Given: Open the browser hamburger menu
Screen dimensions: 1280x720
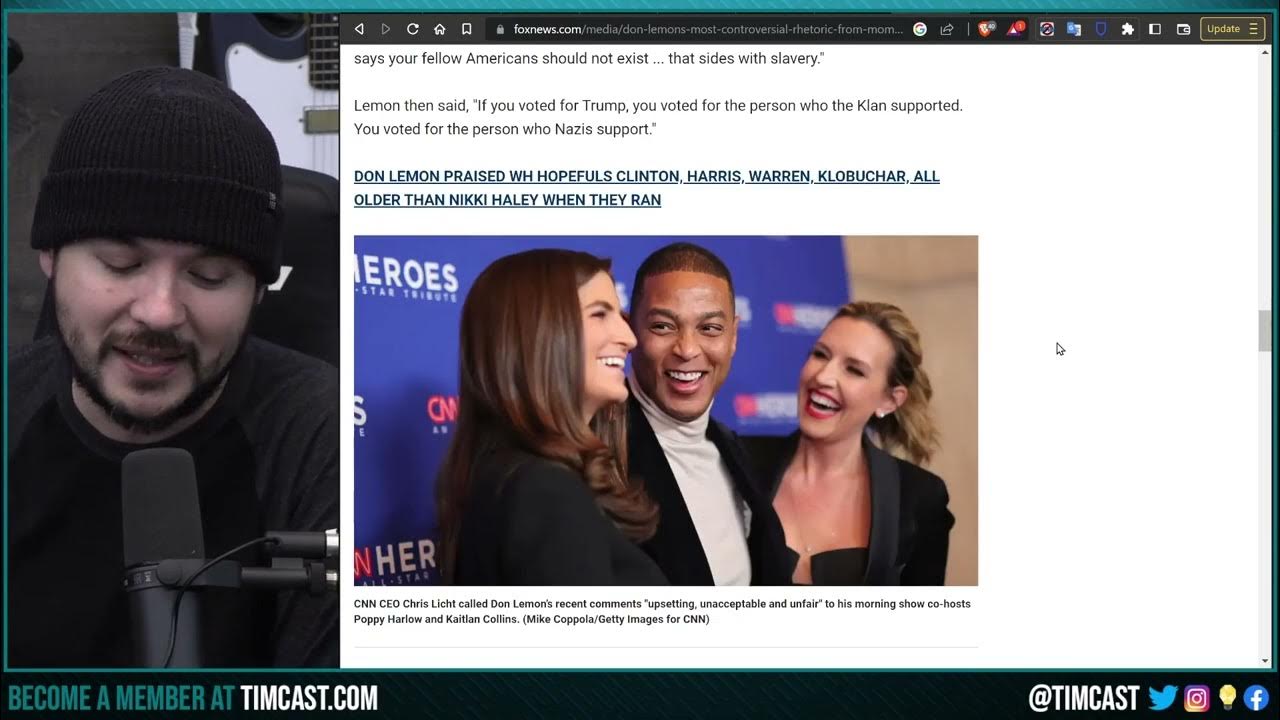Looking at the screenshot, I should click(1254, 29).
